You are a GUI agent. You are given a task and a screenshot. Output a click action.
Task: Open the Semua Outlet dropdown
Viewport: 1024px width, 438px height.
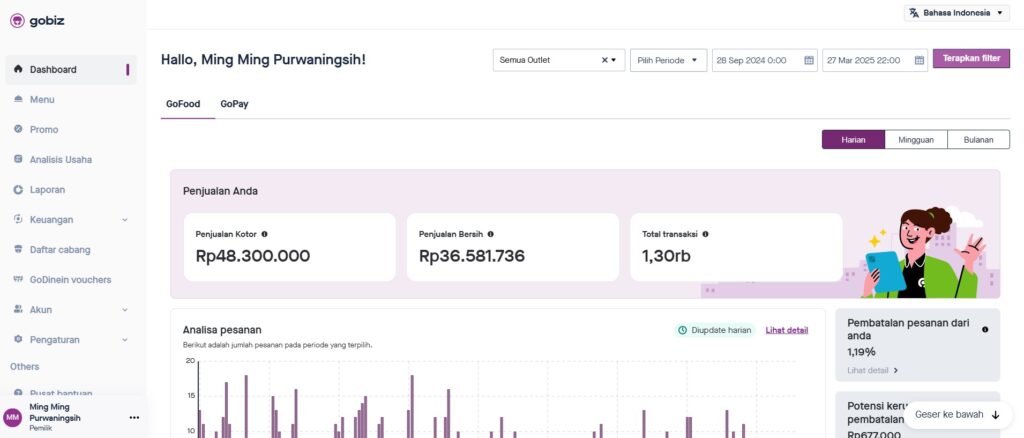coord(559,60)
